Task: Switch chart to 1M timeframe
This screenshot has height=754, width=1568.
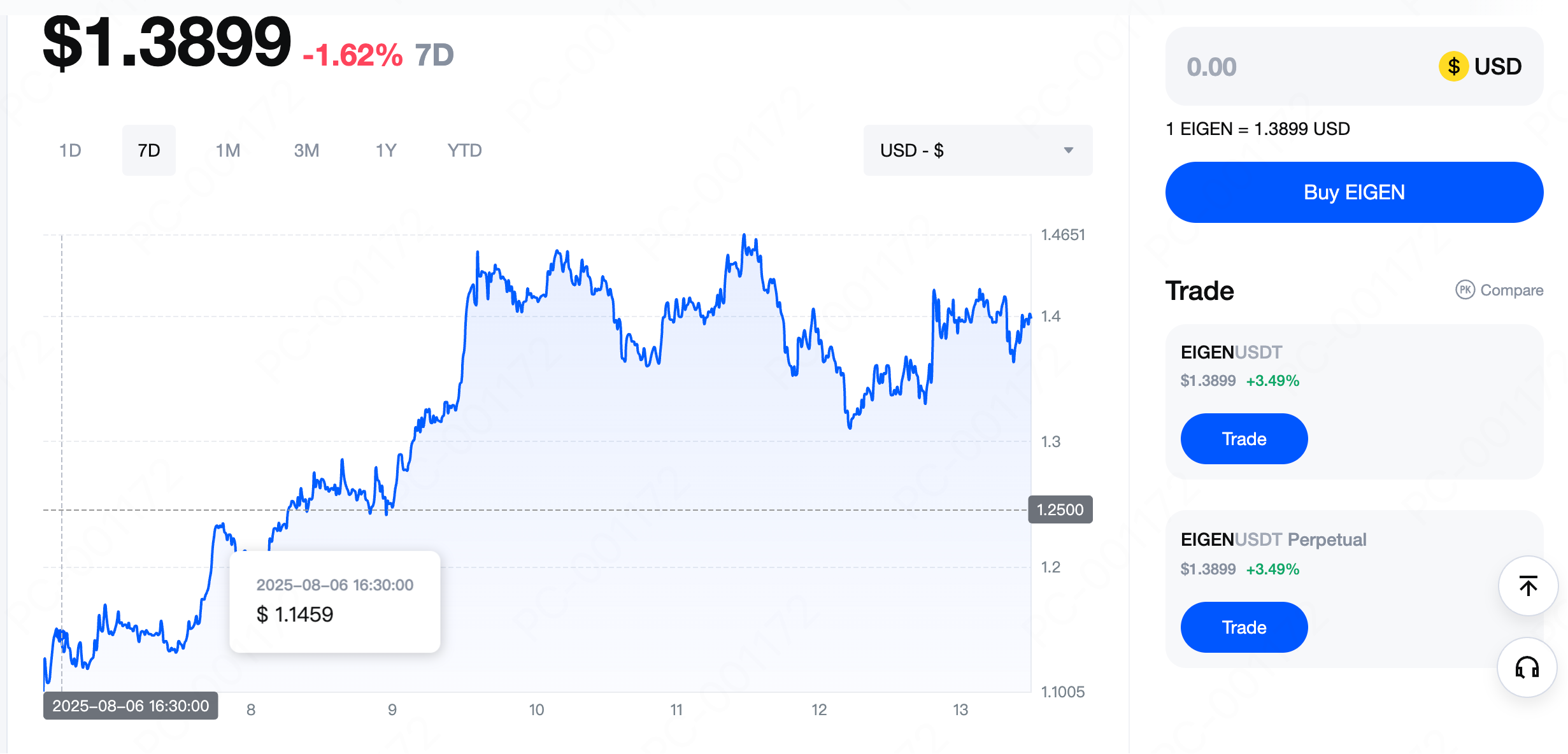Action: point(227,150)
